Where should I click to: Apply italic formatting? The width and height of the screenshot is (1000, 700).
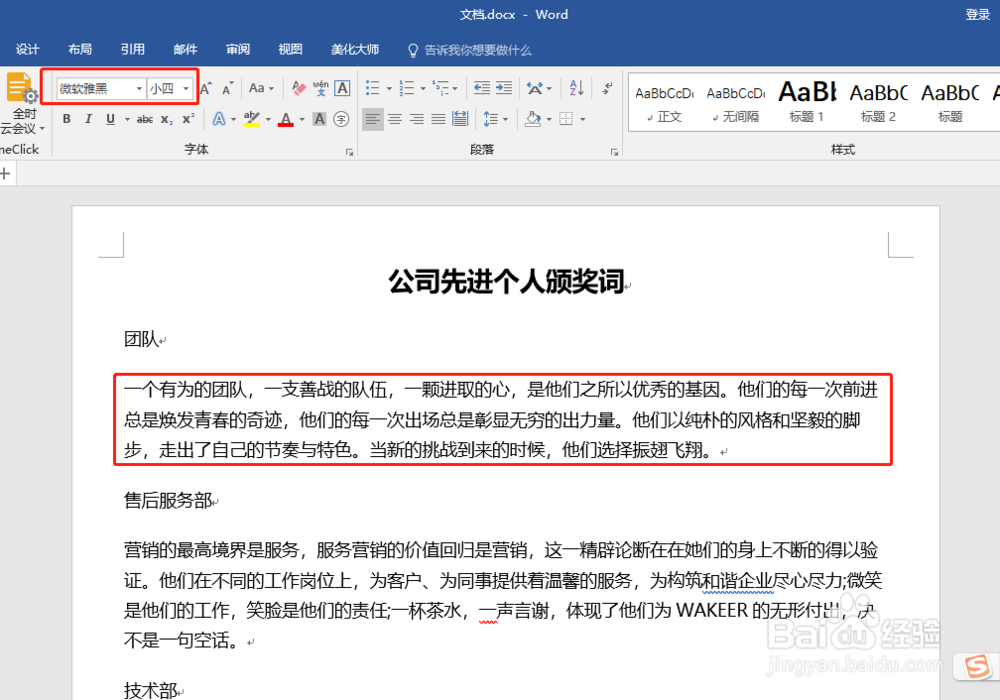point(88,119)
